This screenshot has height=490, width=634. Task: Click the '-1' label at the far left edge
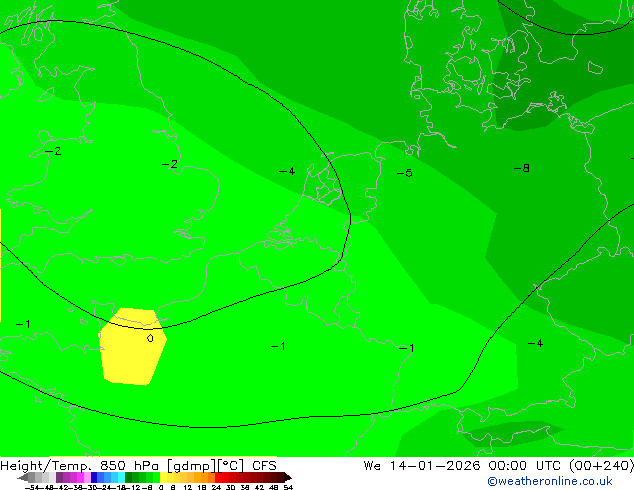coord(23,324)
